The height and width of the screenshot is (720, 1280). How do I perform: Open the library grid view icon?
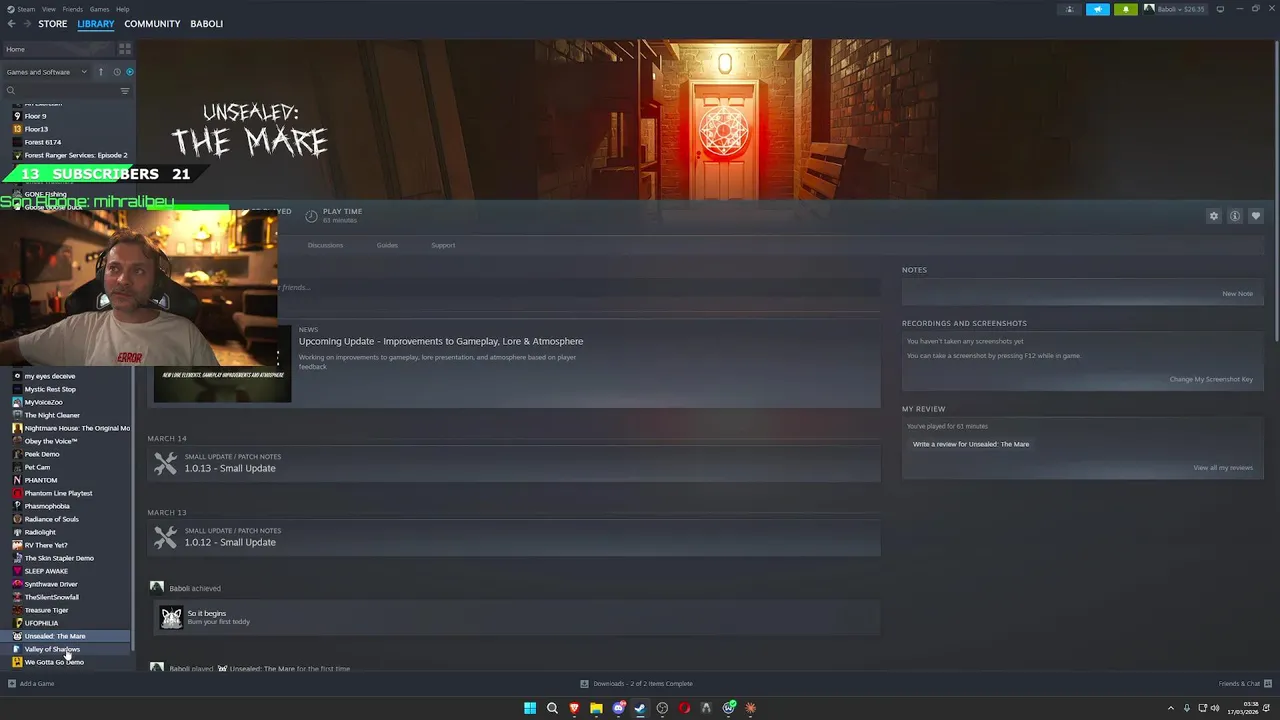(125, 49)
